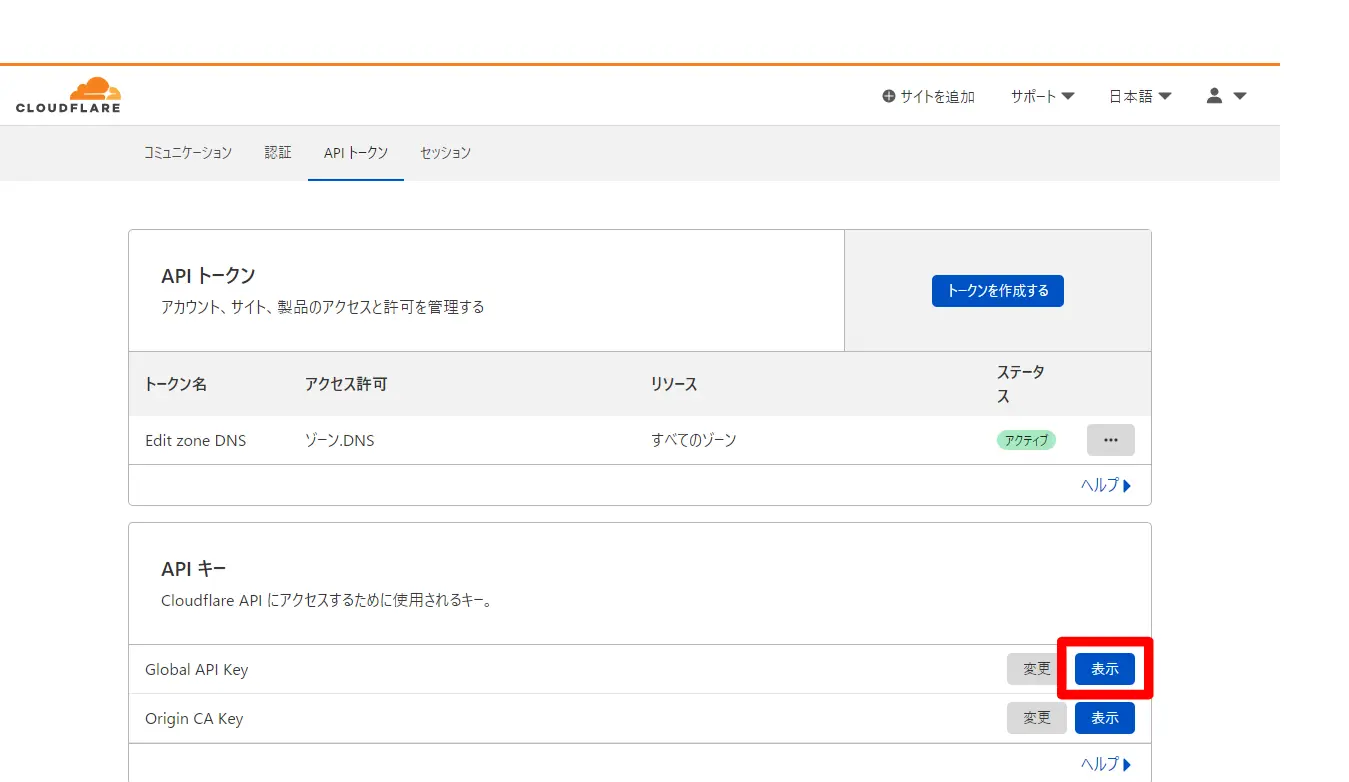The height and width of the screenshot is (782, 1349).
Task: Select the API トークン tab
Action: [356, 153]
